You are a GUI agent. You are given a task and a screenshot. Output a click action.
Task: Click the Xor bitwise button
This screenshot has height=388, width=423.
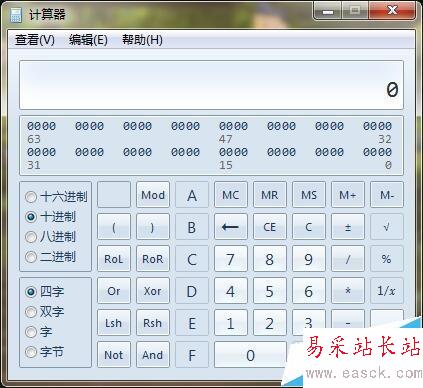(153, 291)
